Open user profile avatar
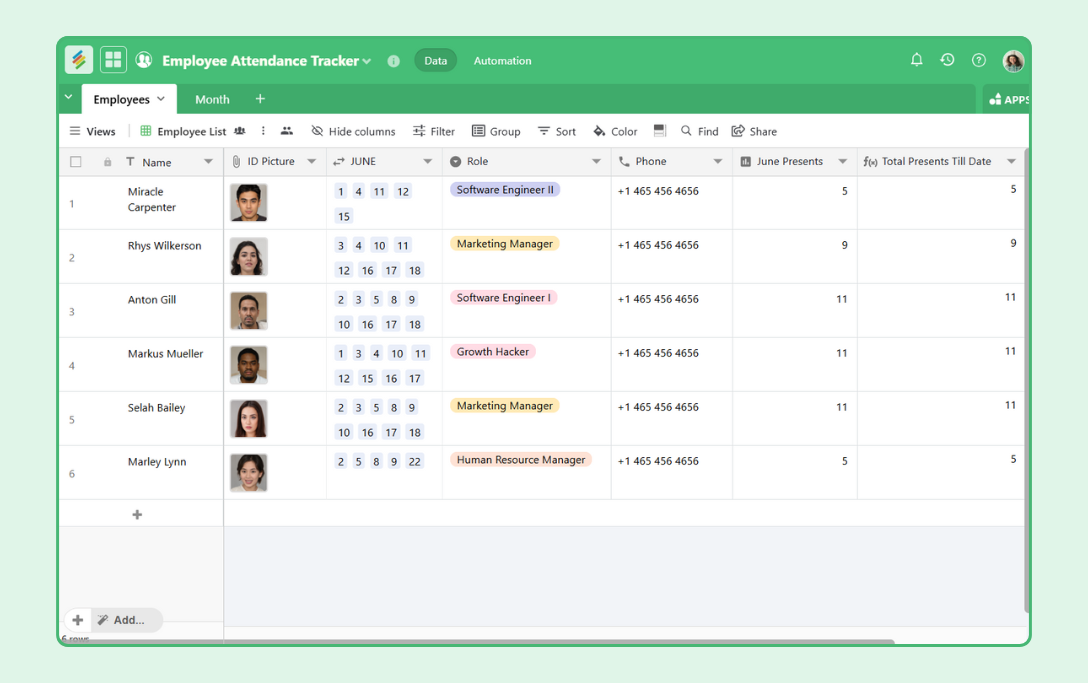This screenshot has height=683, width=1088. pyautogui.click(x=1013, y=60)
